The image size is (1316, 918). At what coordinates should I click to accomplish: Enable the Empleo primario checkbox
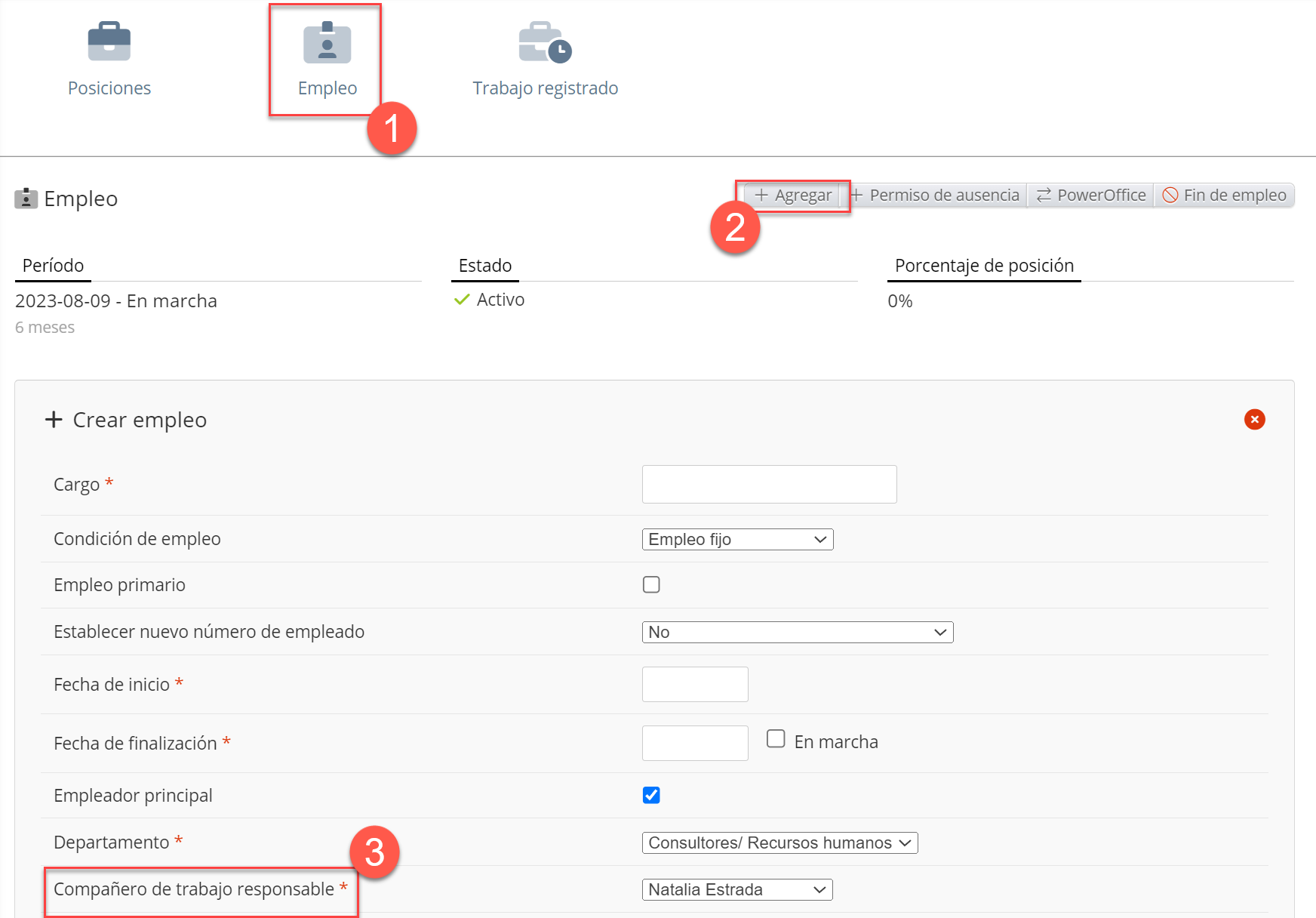651,585
